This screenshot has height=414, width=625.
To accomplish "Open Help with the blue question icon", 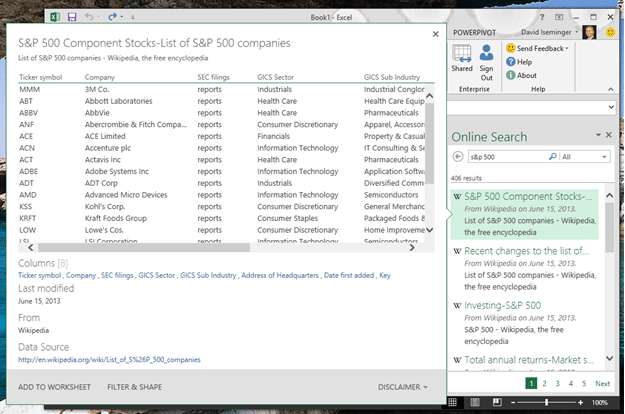I will [x=519, y=62].
